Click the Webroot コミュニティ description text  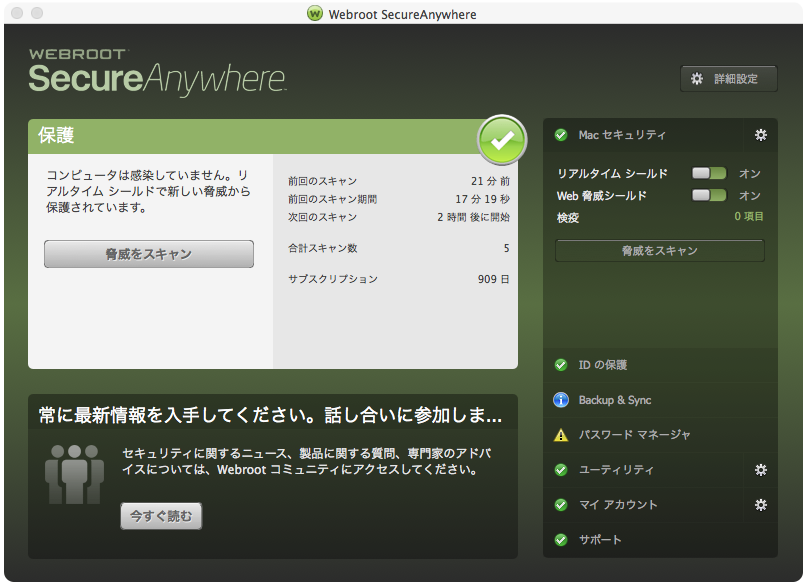coord(306,461)
